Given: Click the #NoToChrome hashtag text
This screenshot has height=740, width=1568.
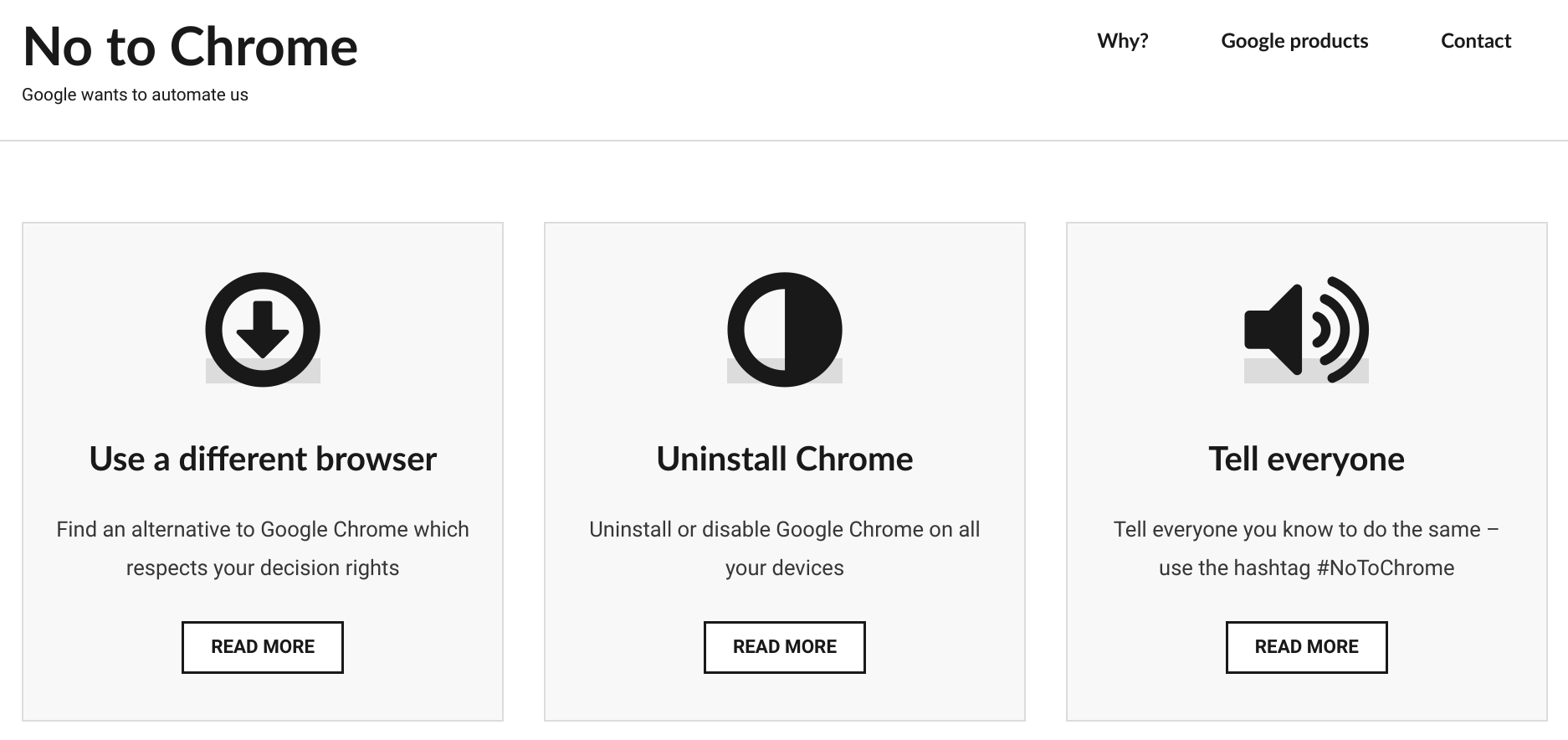Looking at the screenshot, I should [1386, 568].
